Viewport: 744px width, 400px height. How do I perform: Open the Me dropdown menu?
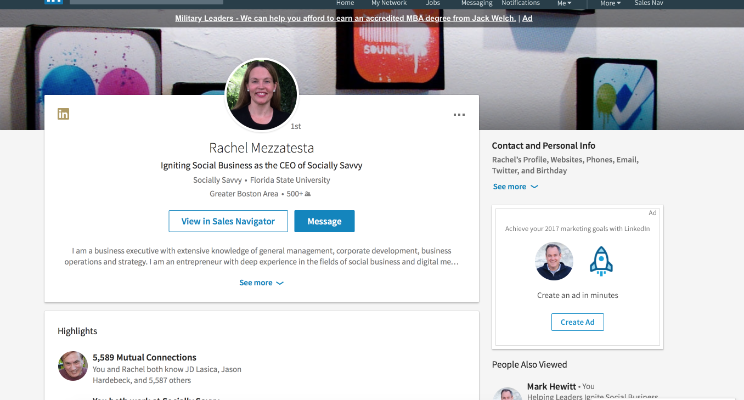564,3
